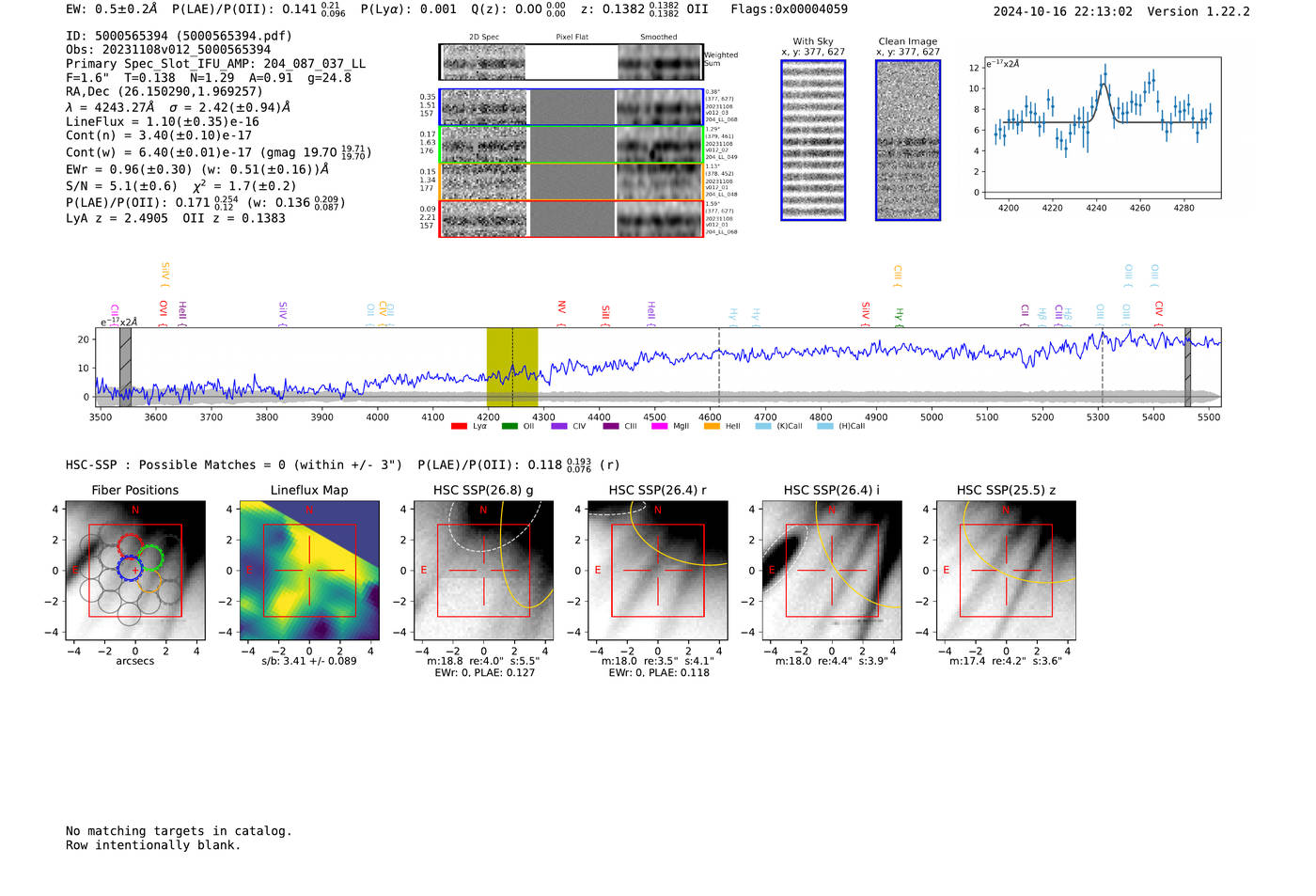Open the HSC SSP(26.4) i cutout
Viewport: 1316px width, 896px height.
point(832,571)
